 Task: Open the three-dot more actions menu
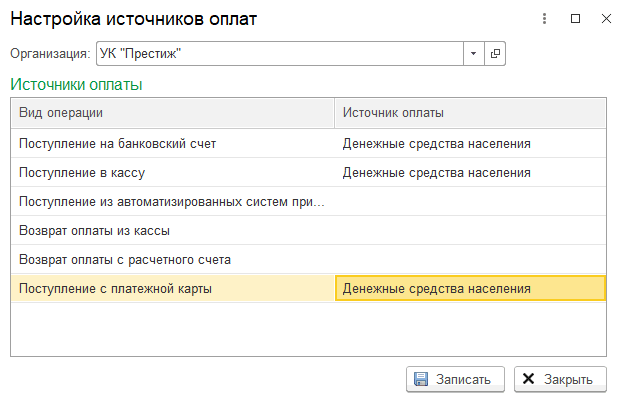(545, 19)
